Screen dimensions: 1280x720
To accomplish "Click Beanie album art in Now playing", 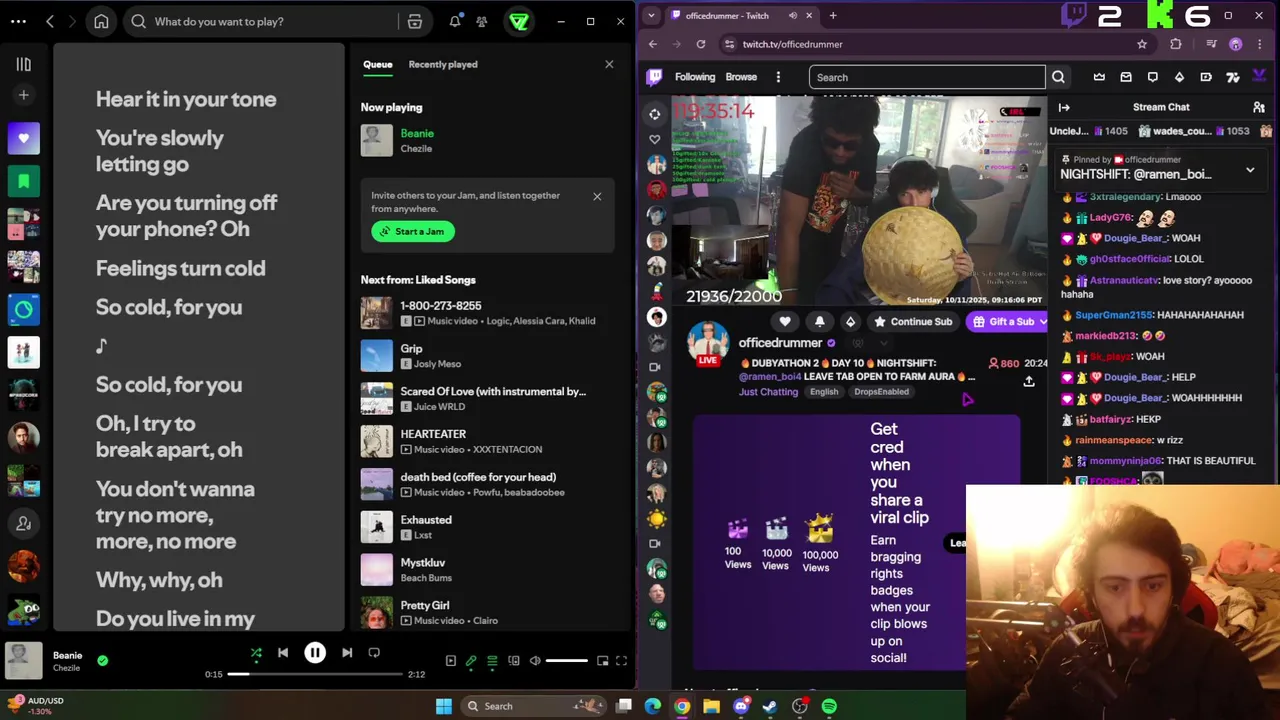I will tap(377, 140).
